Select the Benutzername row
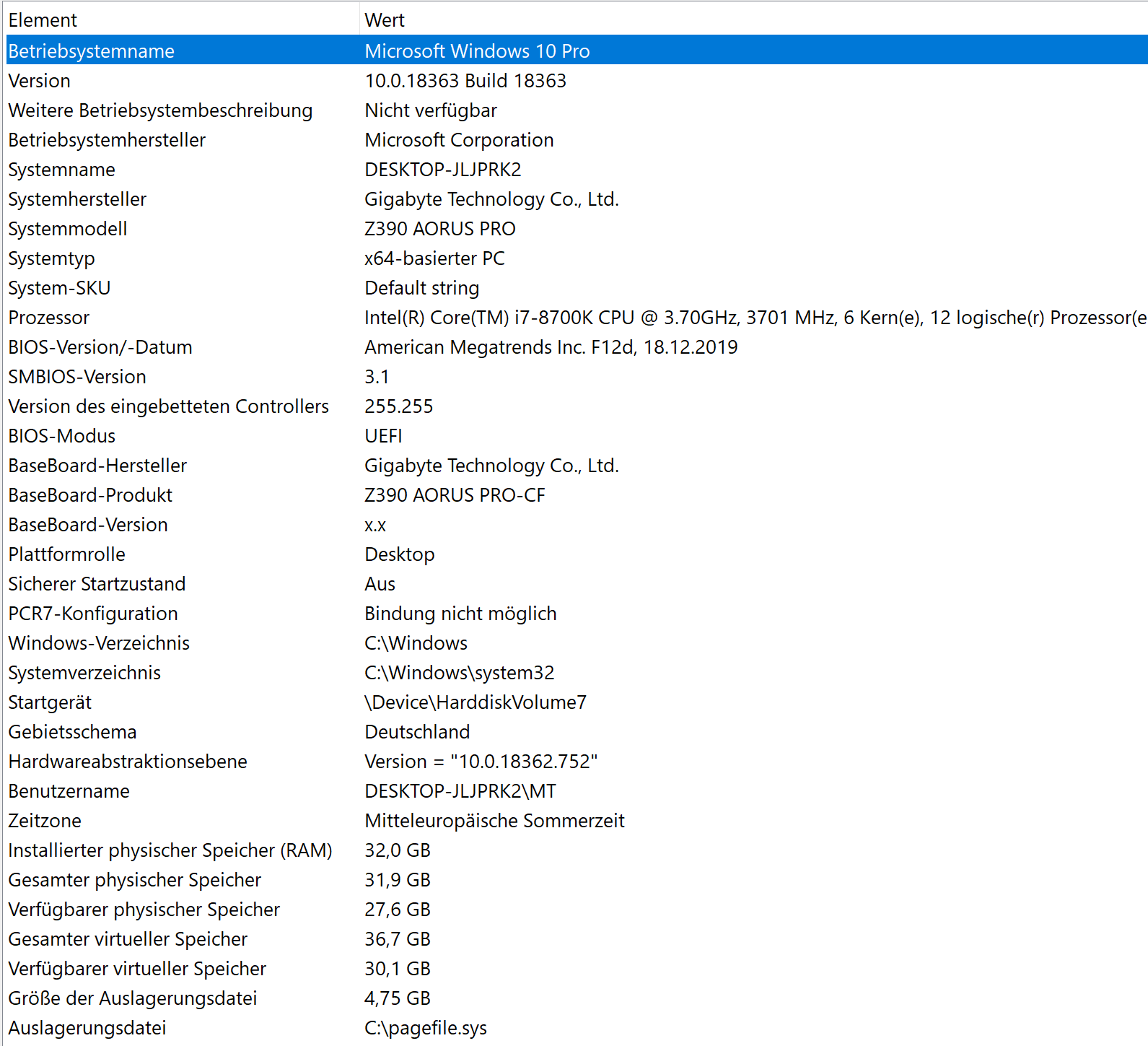Viewport: 1148px width, 1046px height. point(577,791)
